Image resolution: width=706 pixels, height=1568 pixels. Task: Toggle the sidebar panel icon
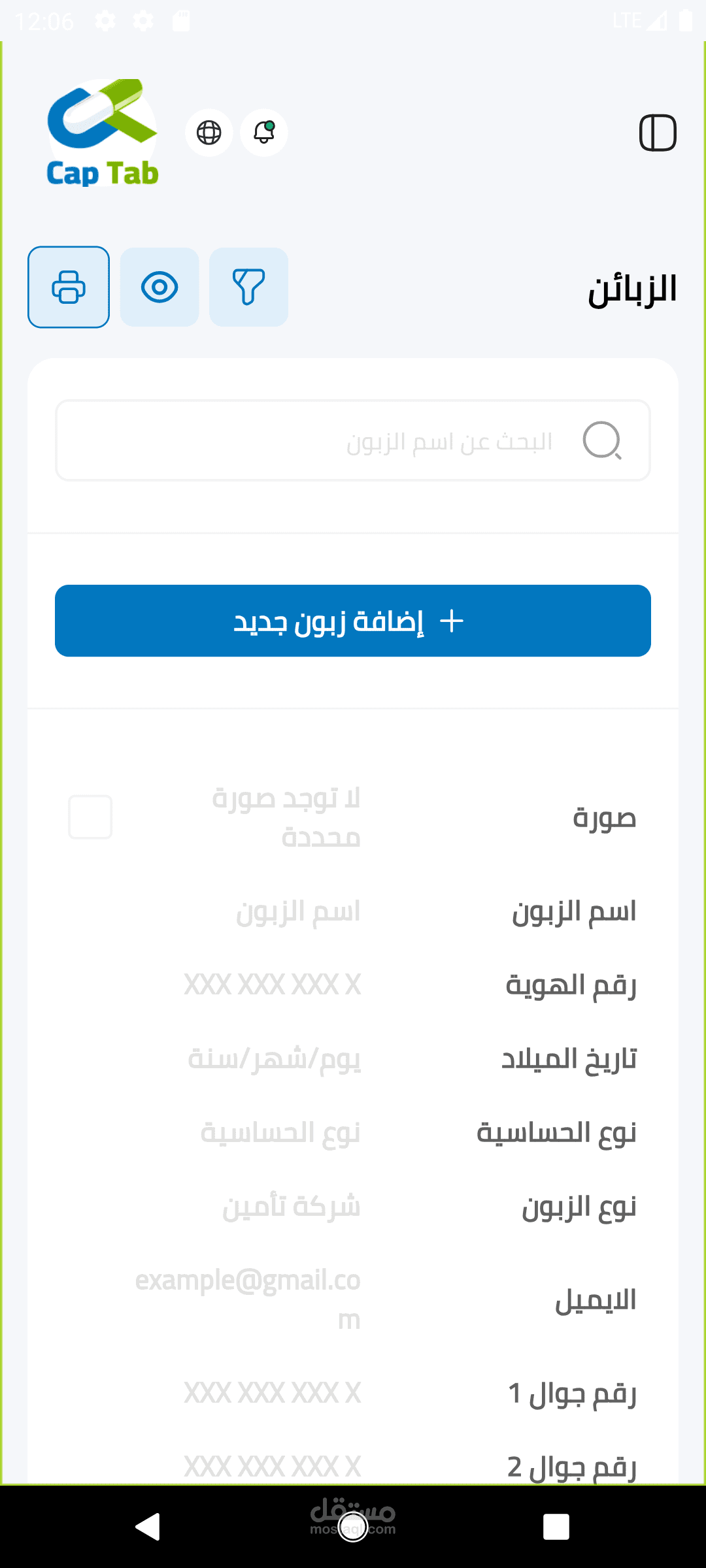point(658,133)
